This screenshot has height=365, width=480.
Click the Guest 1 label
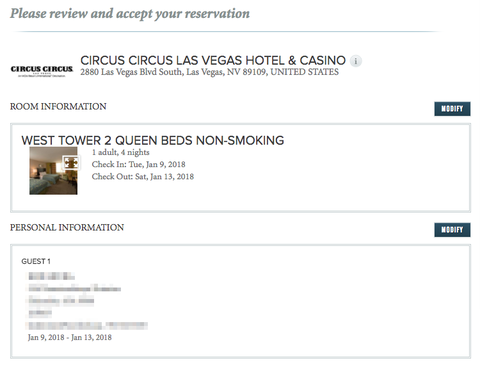point(36,261)
